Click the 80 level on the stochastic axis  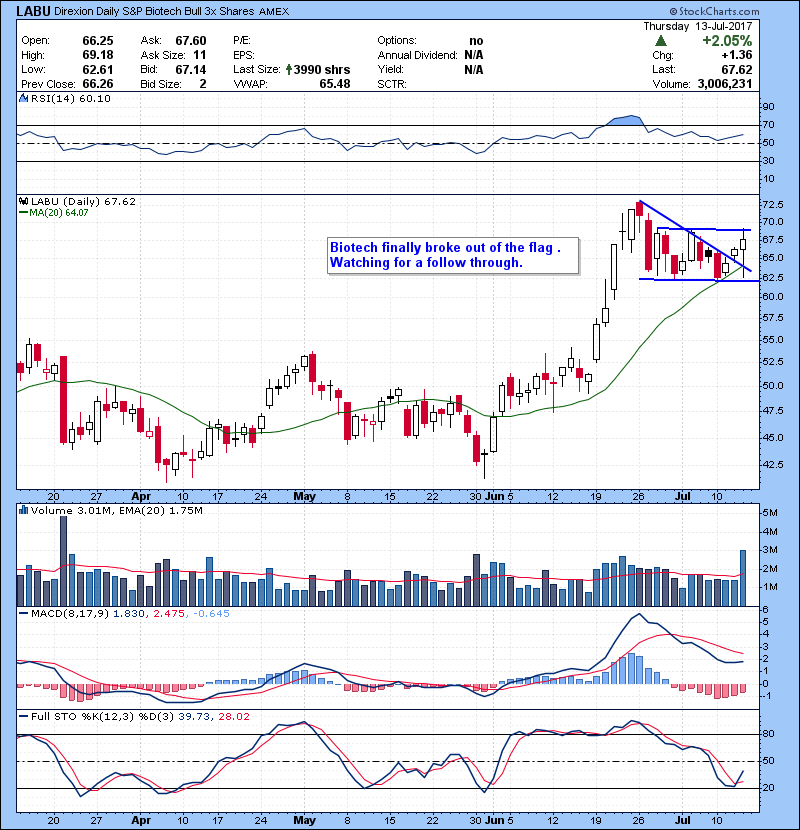(x=768, y=734)
